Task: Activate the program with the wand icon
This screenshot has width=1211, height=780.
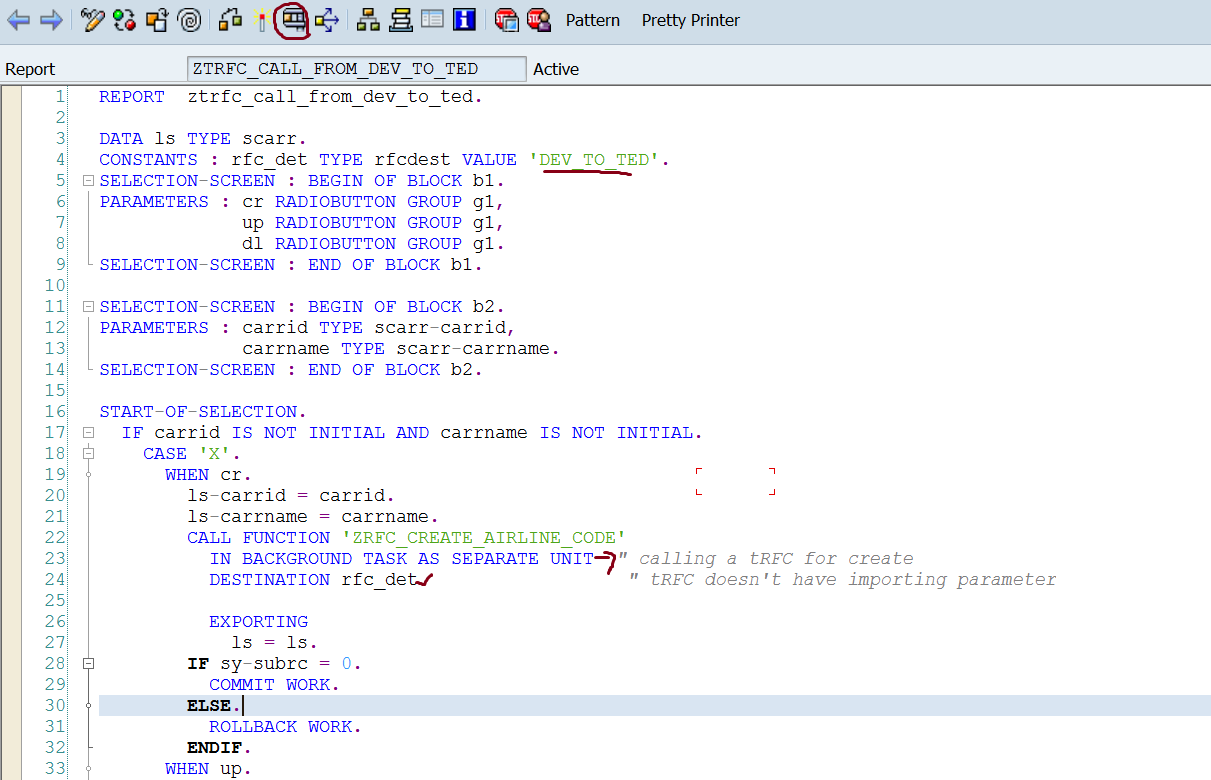Action: (261, 19)
